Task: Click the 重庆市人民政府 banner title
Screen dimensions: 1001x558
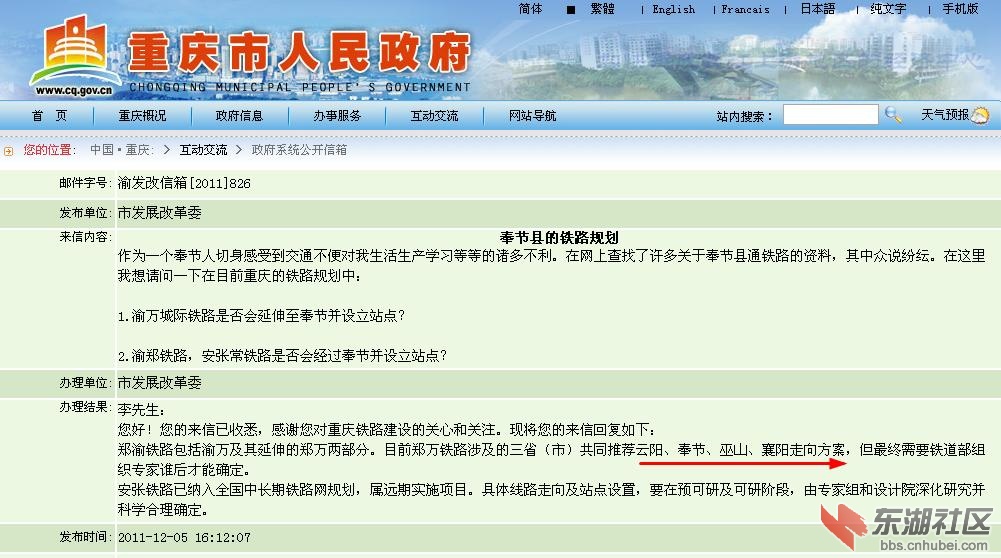Action: pyautogui.click(x=299, y=52)
